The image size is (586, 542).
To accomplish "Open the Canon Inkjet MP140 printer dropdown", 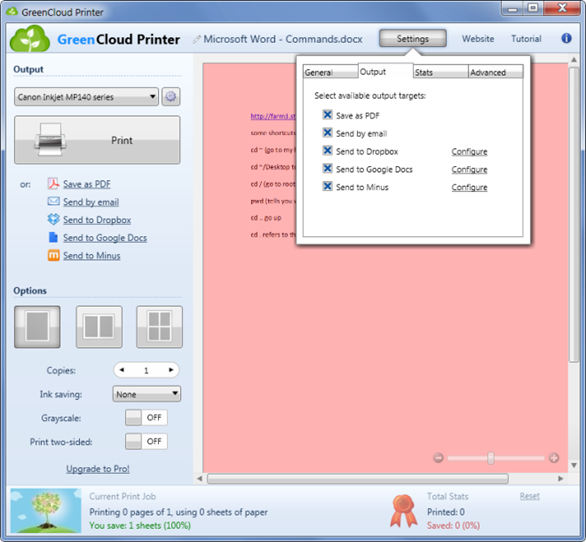I will [86, 97].
